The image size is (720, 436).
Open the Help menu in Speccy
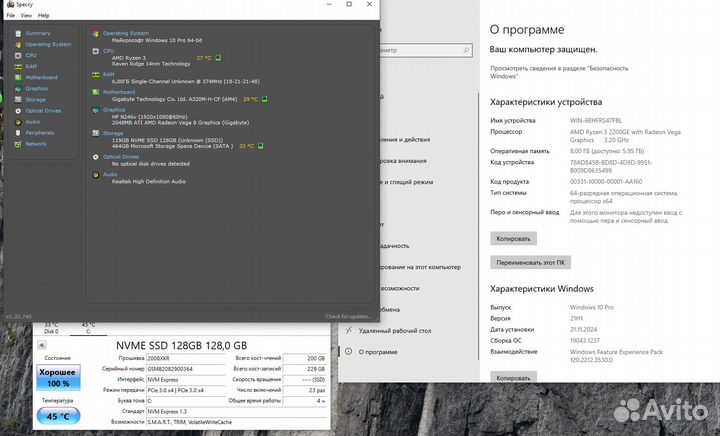click(43, 15)
